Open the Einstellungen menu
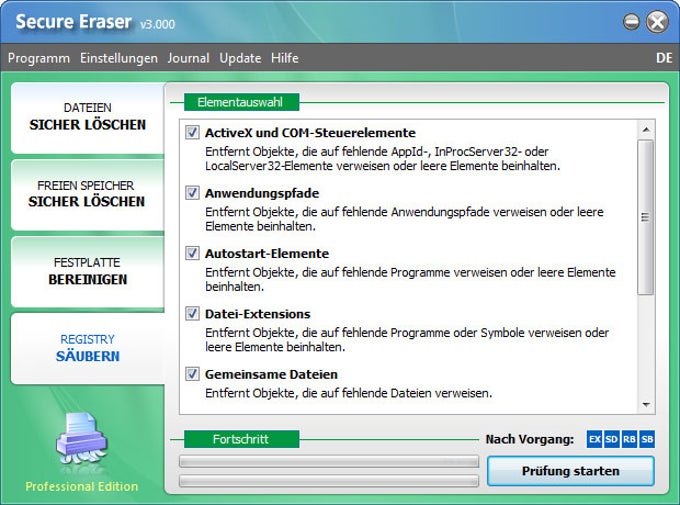The height and width of the screenshot is (505, 680). coord(119,58)
